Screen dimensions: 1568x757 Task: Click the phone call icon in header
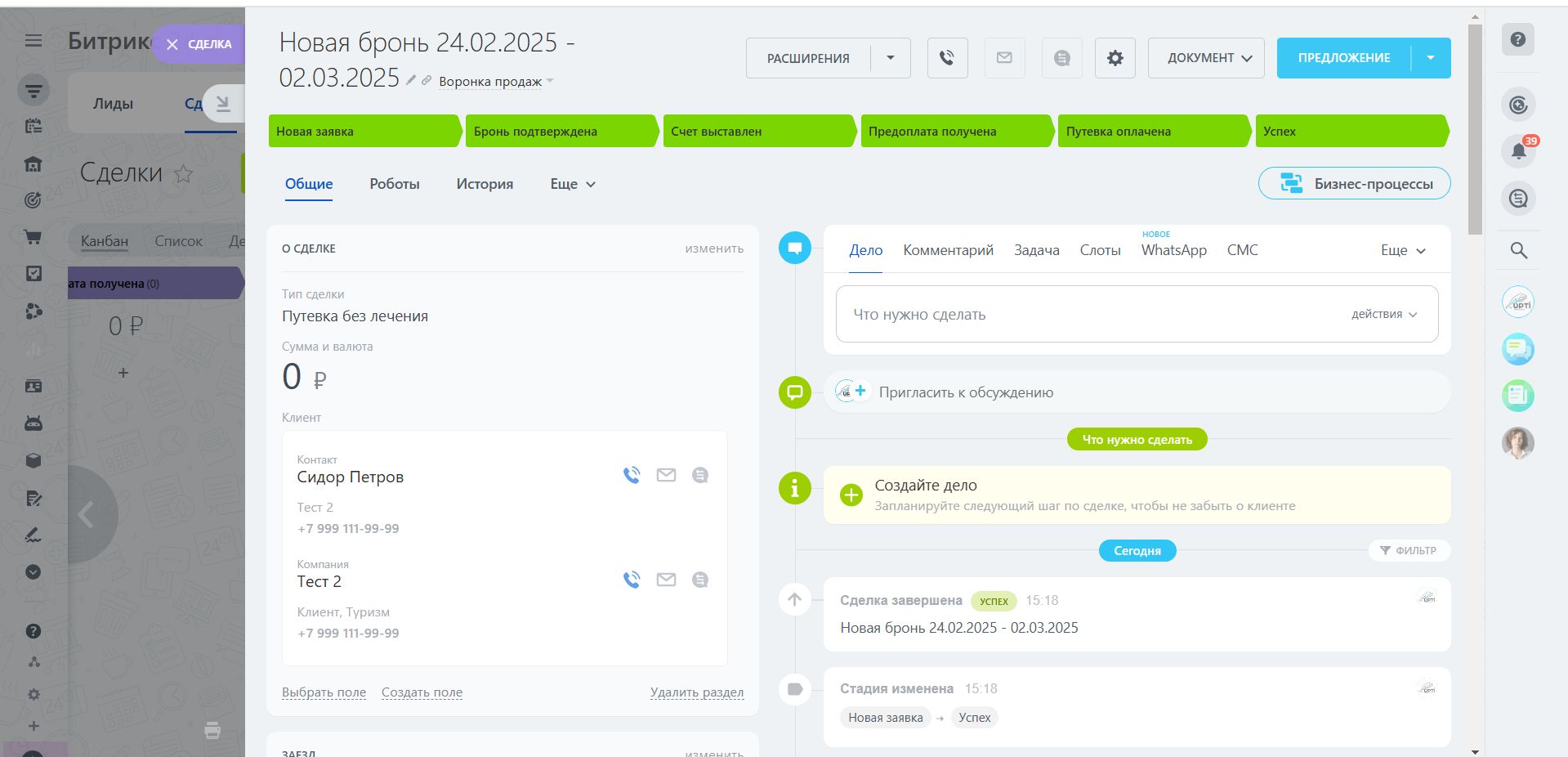947,58
